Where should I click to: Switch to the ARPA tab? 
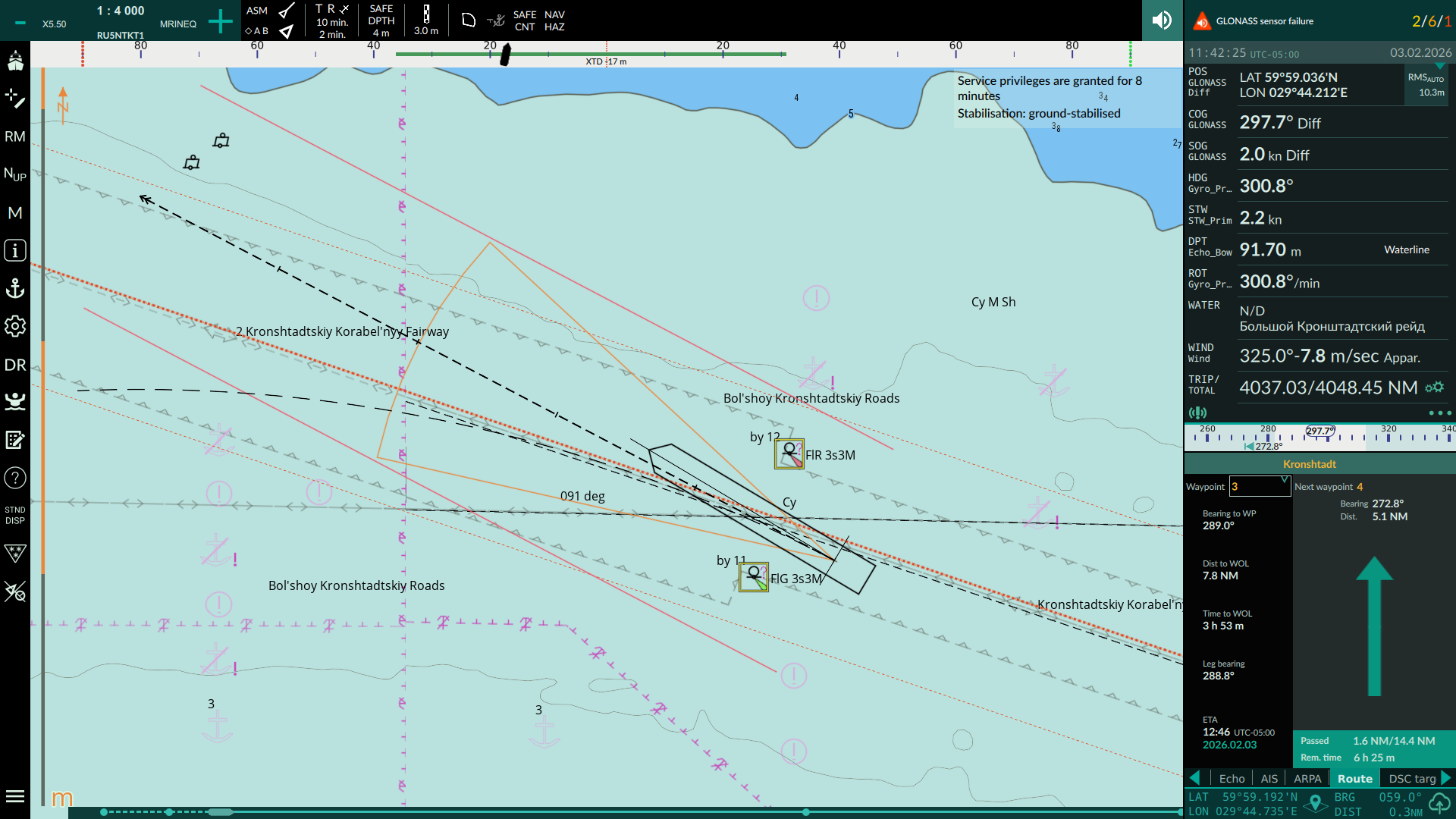click(x=1307, y=779)
